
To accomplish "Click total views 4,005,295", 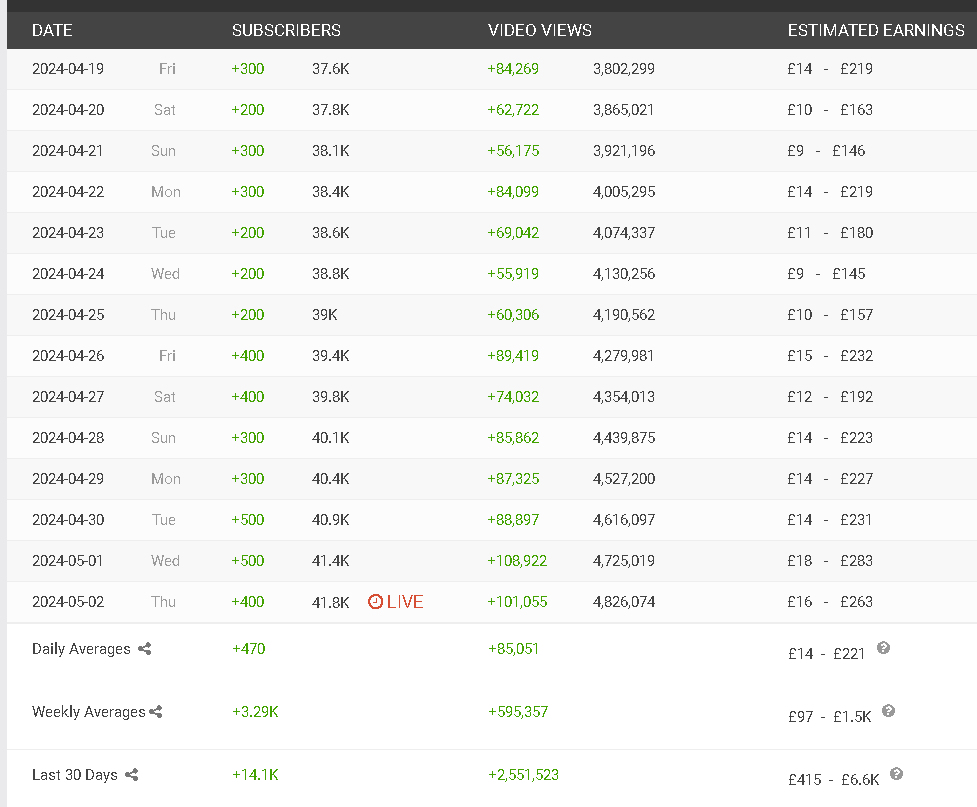I will click(624, 192).
